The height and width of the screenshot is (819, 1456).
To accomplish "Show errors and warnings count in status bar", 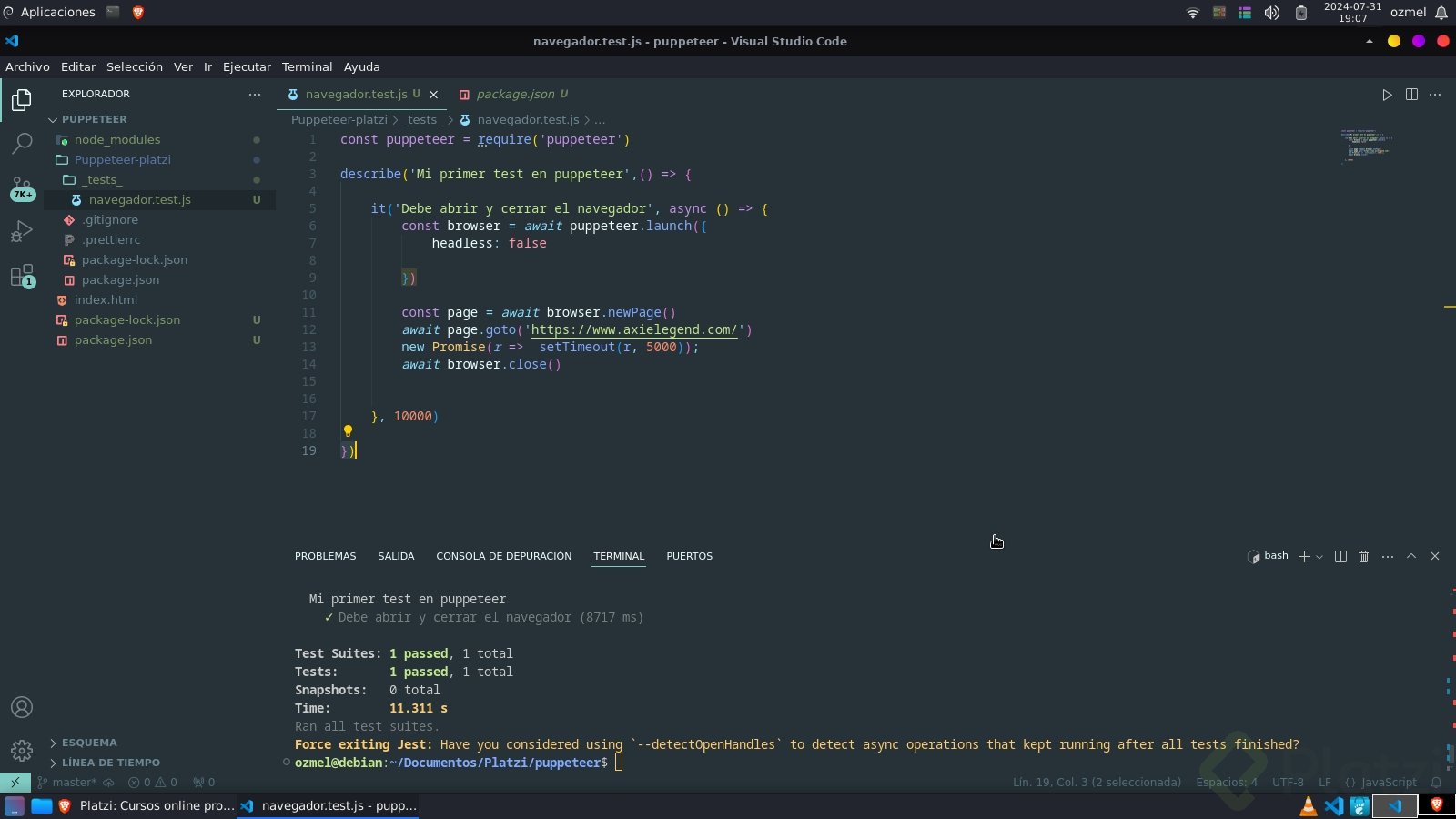I will [153, 783].
